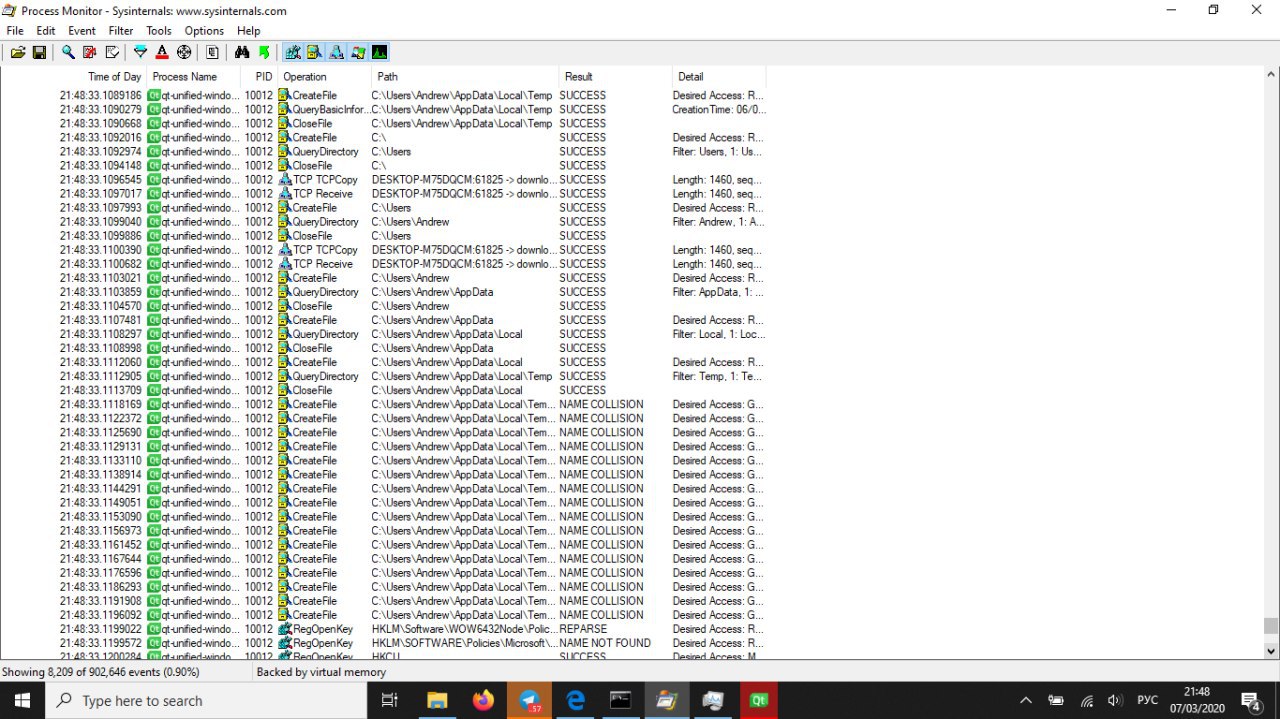Click the scrollbar down arrow of event list
1280x719 pixels.
pos(1271,651)
